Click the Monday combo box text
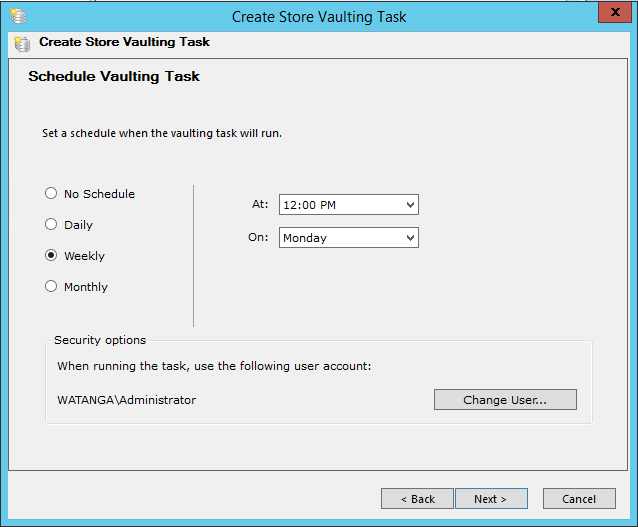 (x=305, y=238)
